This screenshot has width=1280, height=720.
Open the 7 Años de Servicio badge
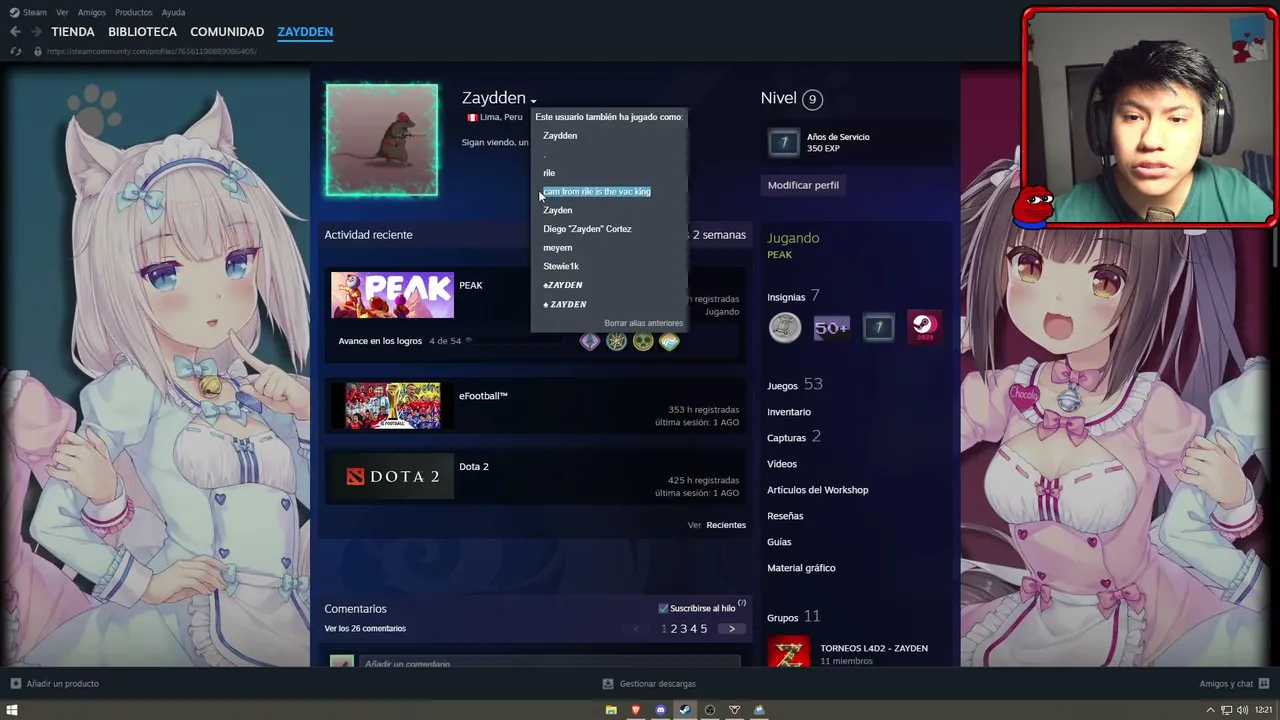coord(784,143)
